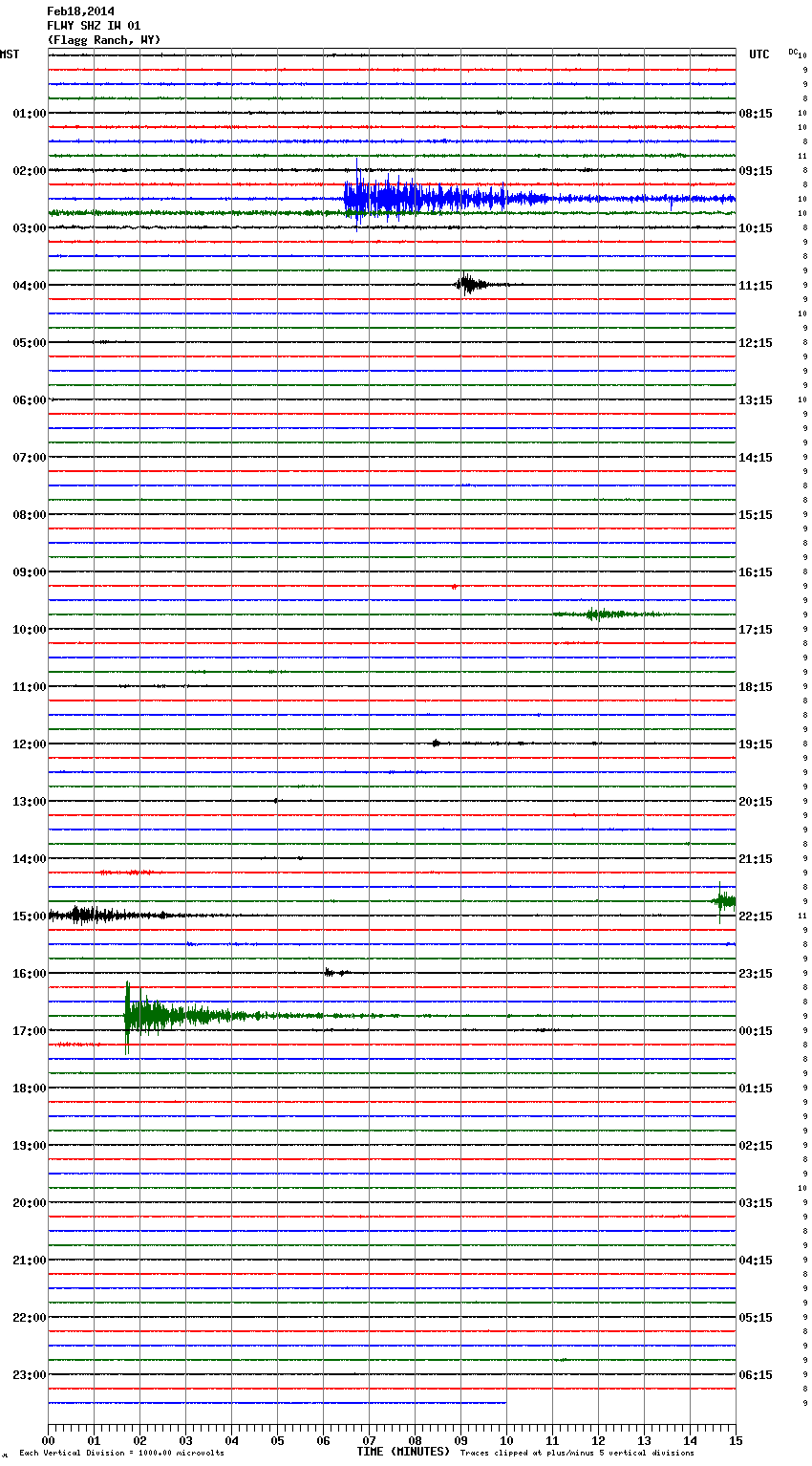Click the 'DC' column header
This screenshot has width=812, height=1466.
click(793, 52)
